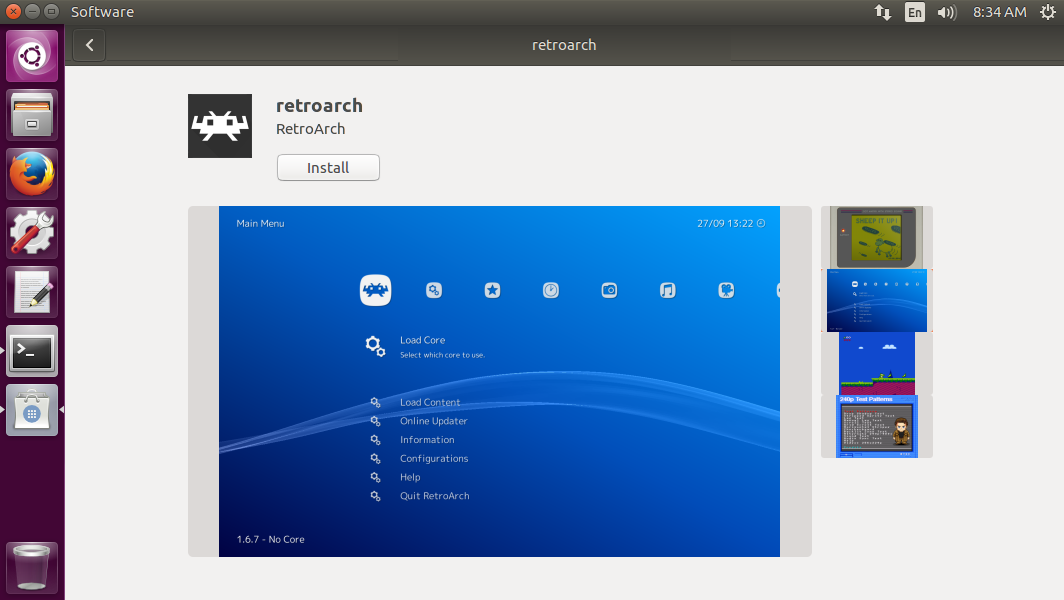Click the retroarch app logo icon
Screen dimensions: 1064x600
point(220,126)
